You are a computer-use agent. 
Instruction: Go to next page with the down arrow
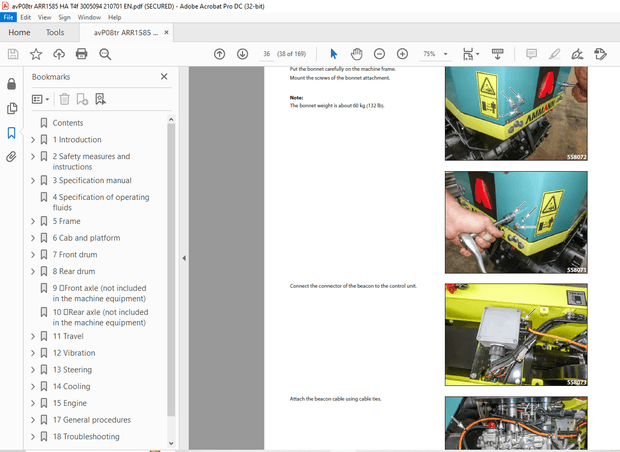tap(242, 54)
